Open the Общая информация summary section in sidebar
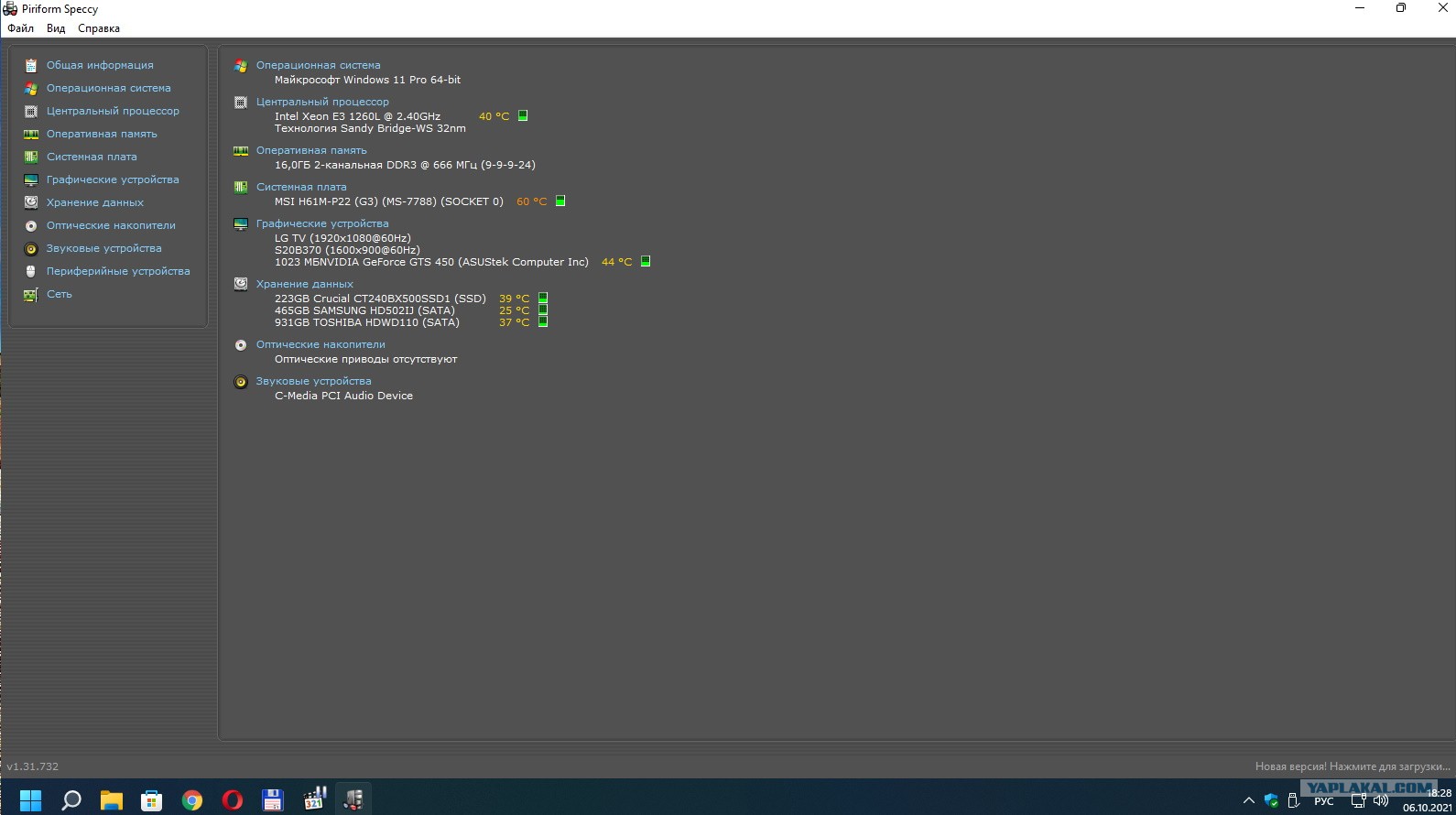This screenshot has width=1456, height=815. [x=100, y=65]
